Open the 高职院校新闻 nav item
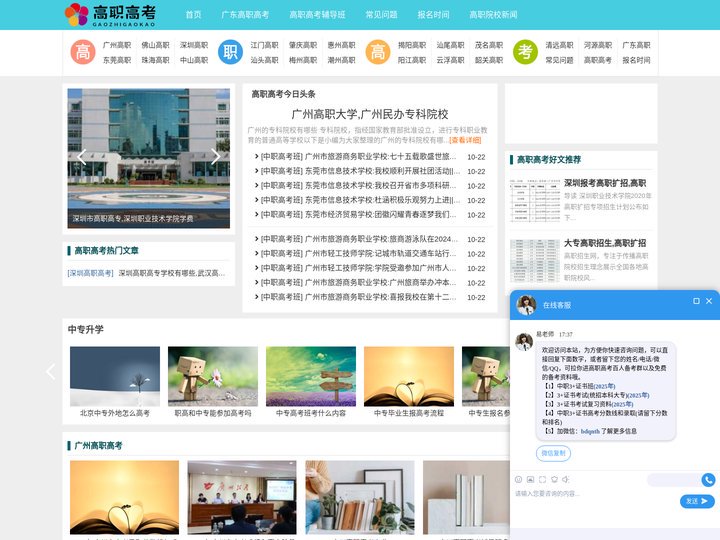This screenshot has height=540, width=720. click(x=493, y=15)
